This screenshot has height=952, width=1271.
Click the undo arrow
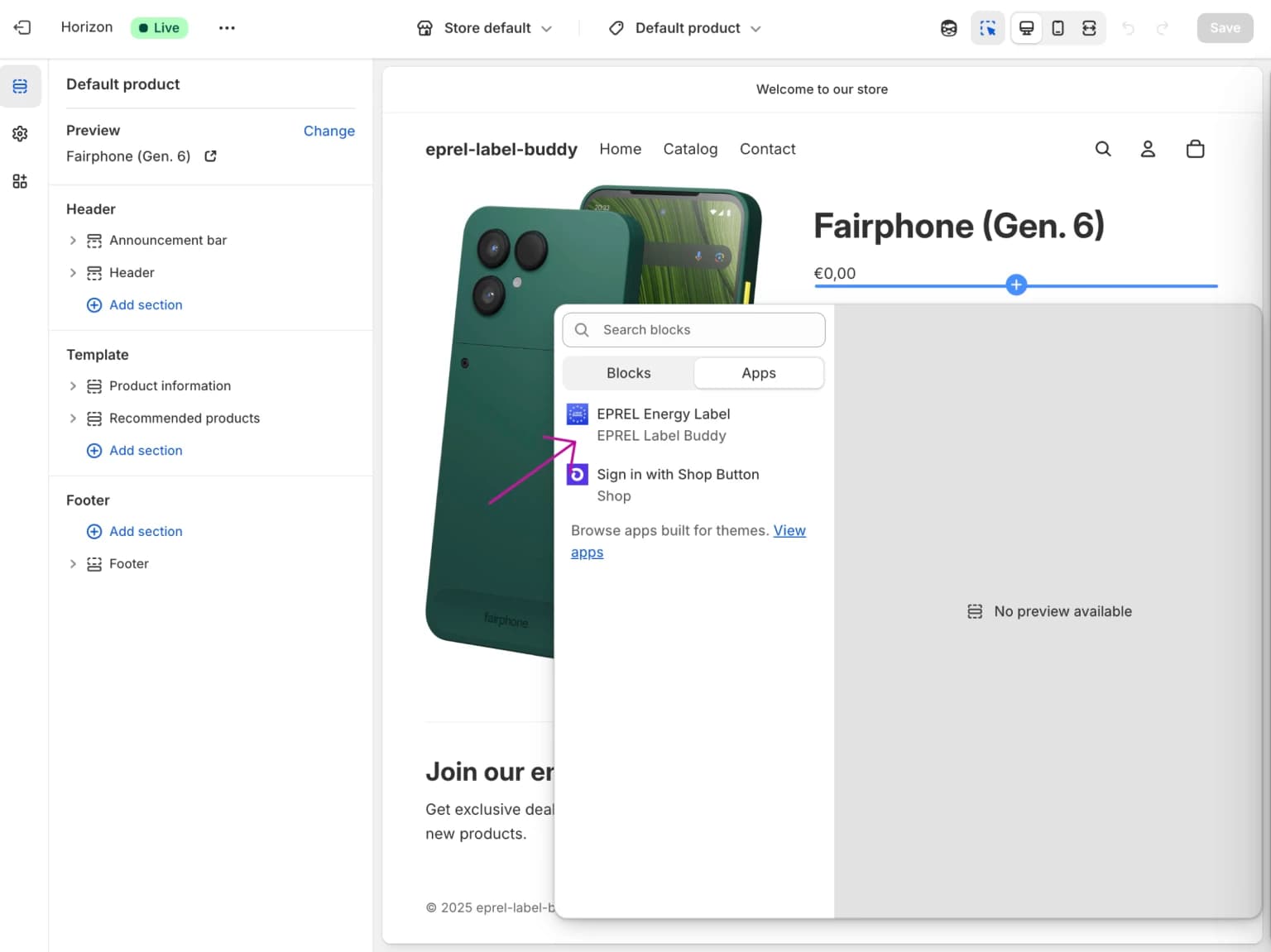[x=1128, y=27]
